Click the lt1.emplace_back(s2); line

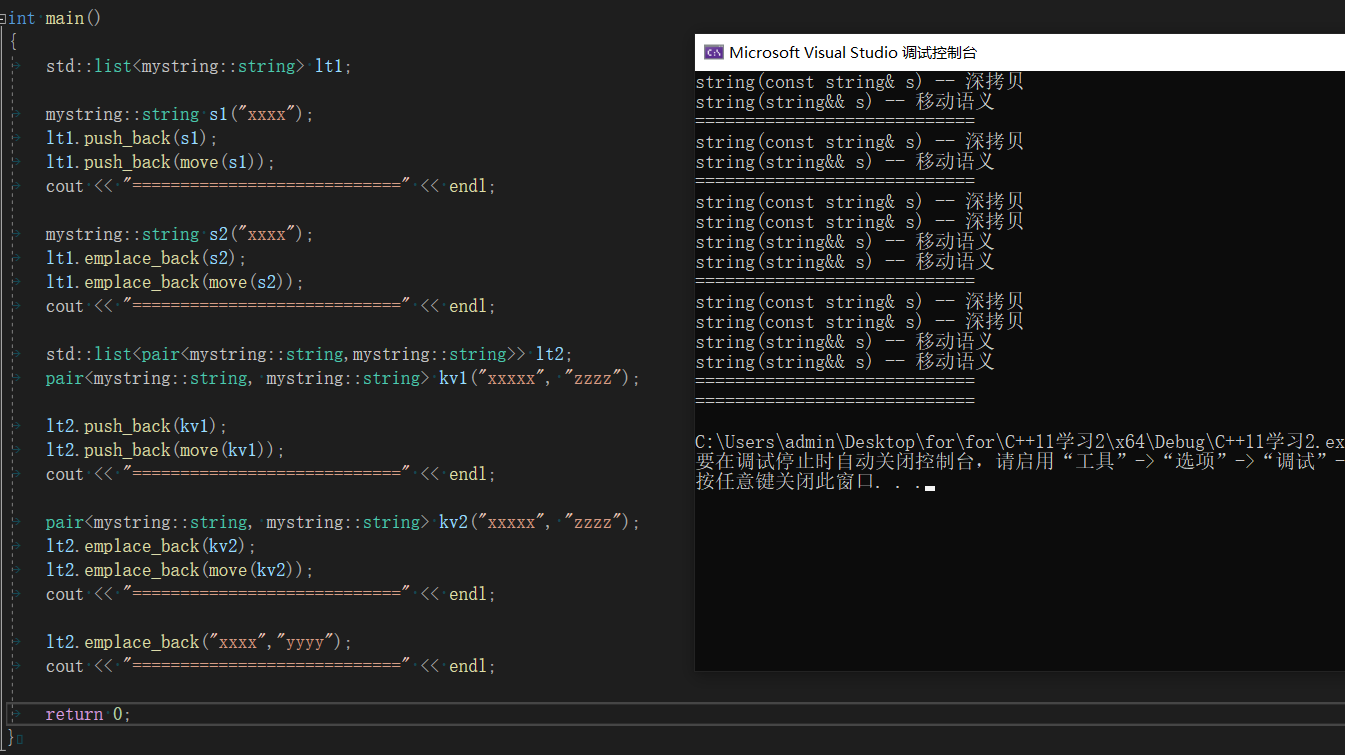146,258
